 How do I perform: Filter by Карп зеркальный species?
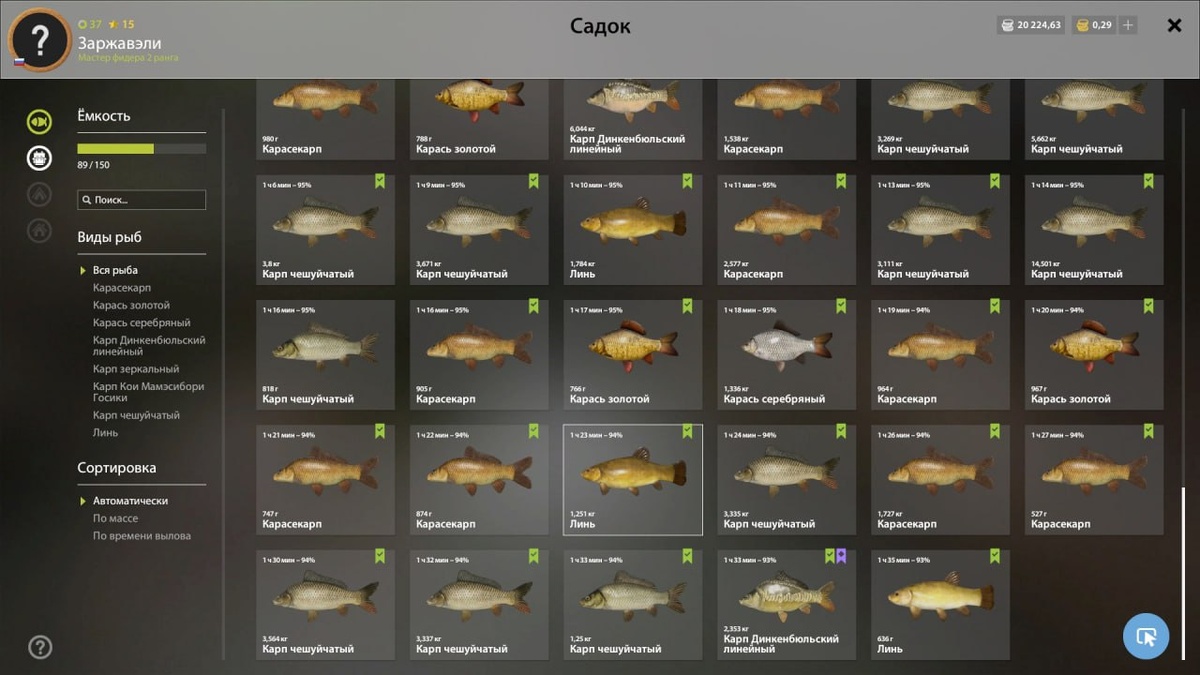pos(136,369)
